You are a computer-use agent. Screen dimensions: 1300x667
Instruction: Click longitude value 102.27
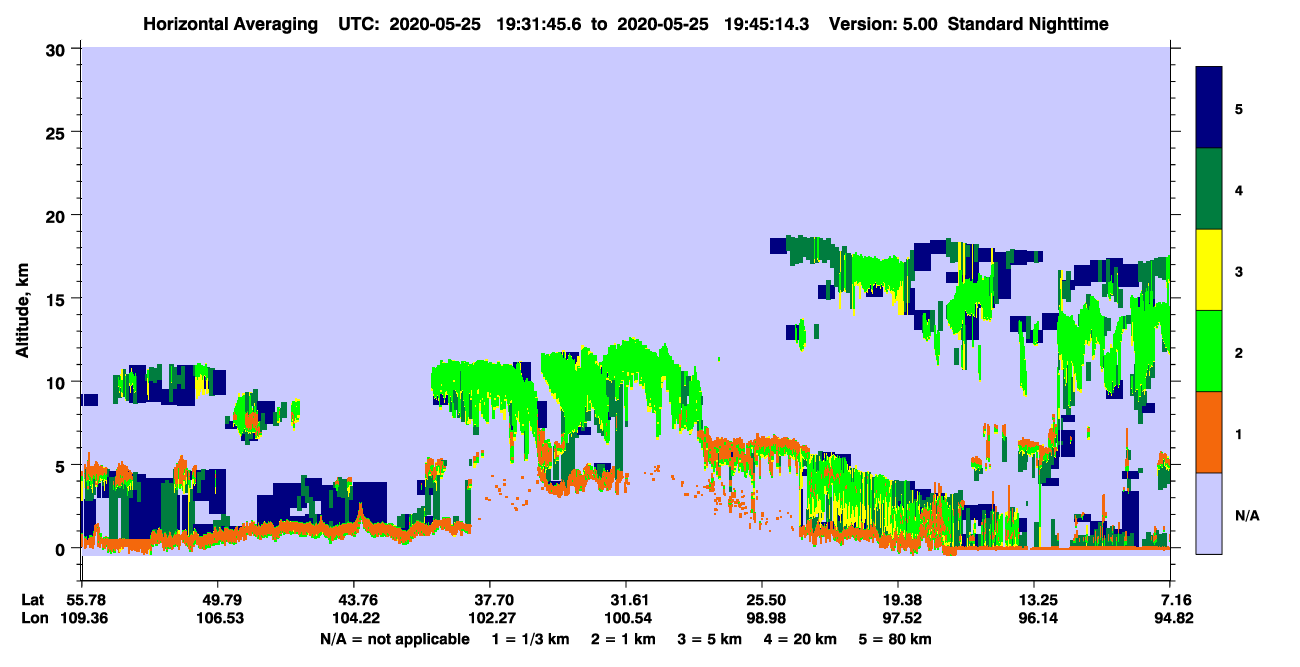click(x=490, y=618)
